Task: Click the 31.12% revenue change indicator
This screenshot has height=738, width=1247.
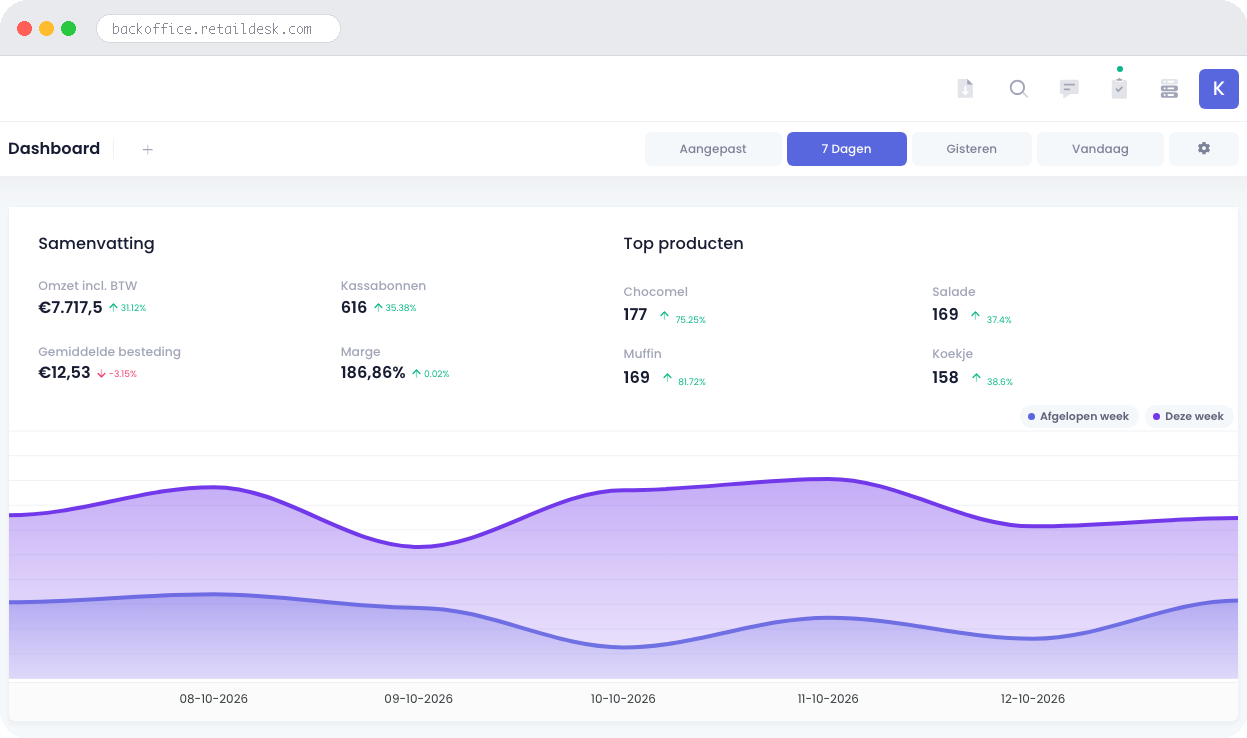Action: [127, 308]
